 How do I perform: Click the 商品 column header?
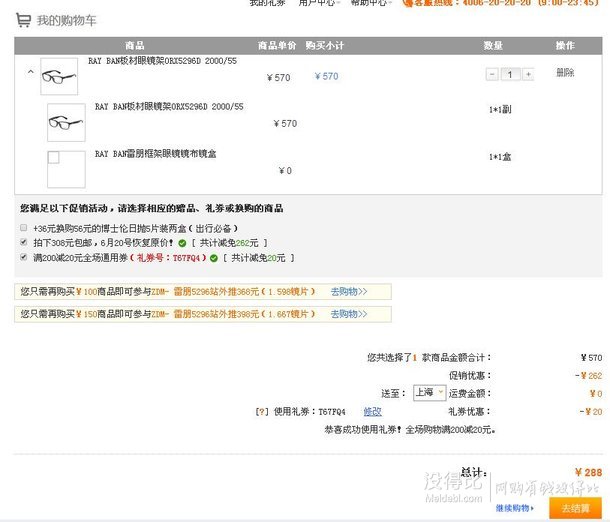point(135,46)
